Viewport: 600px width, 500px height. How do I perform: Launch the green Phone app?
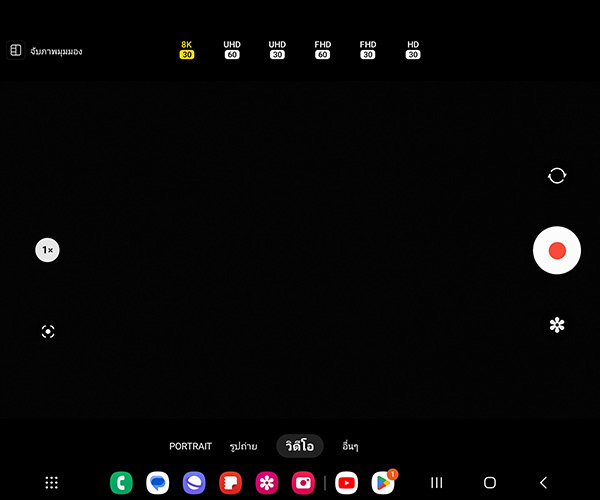point(121,483)
